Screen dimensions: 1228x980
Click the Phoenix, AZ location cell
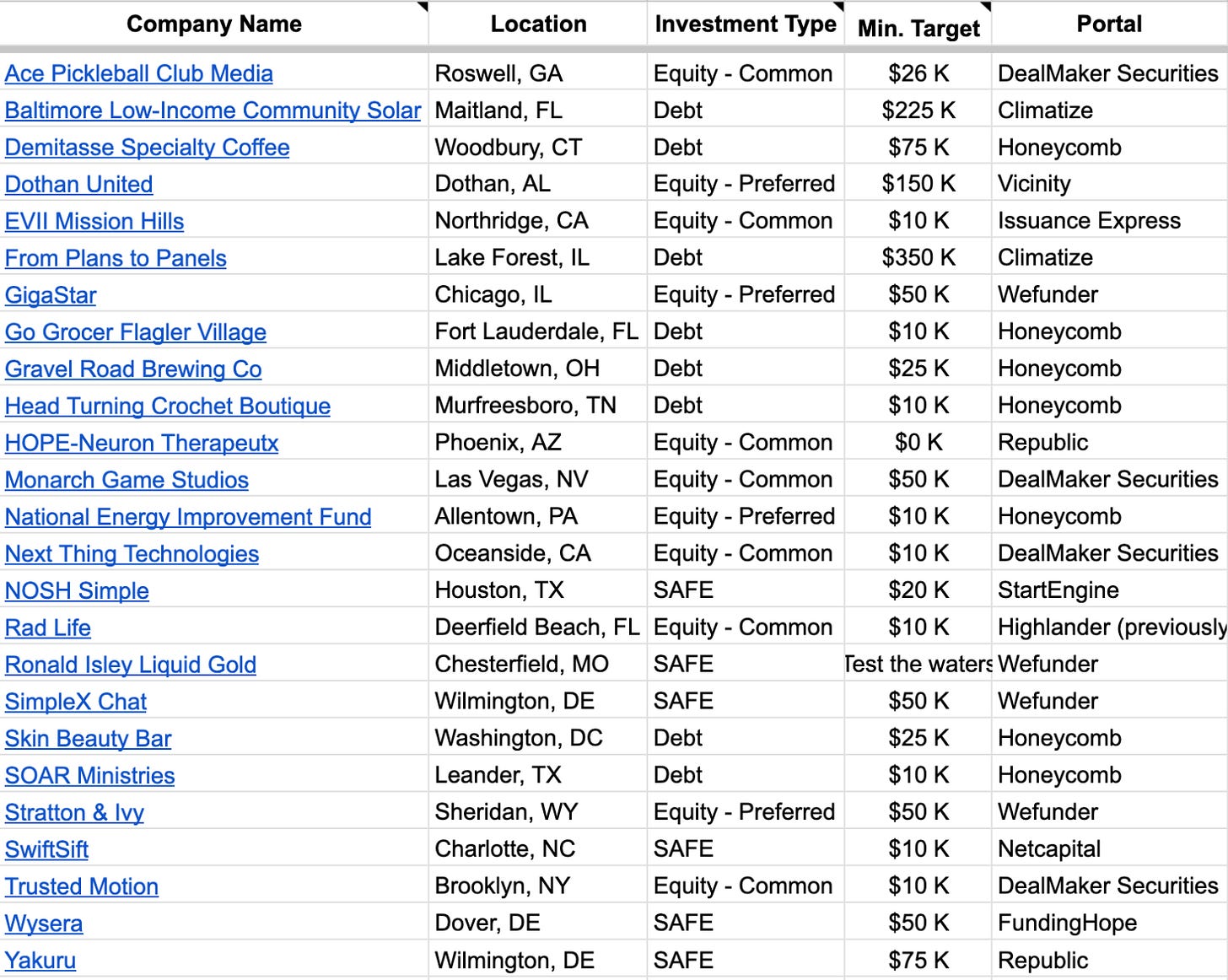[x=538, y=443]
